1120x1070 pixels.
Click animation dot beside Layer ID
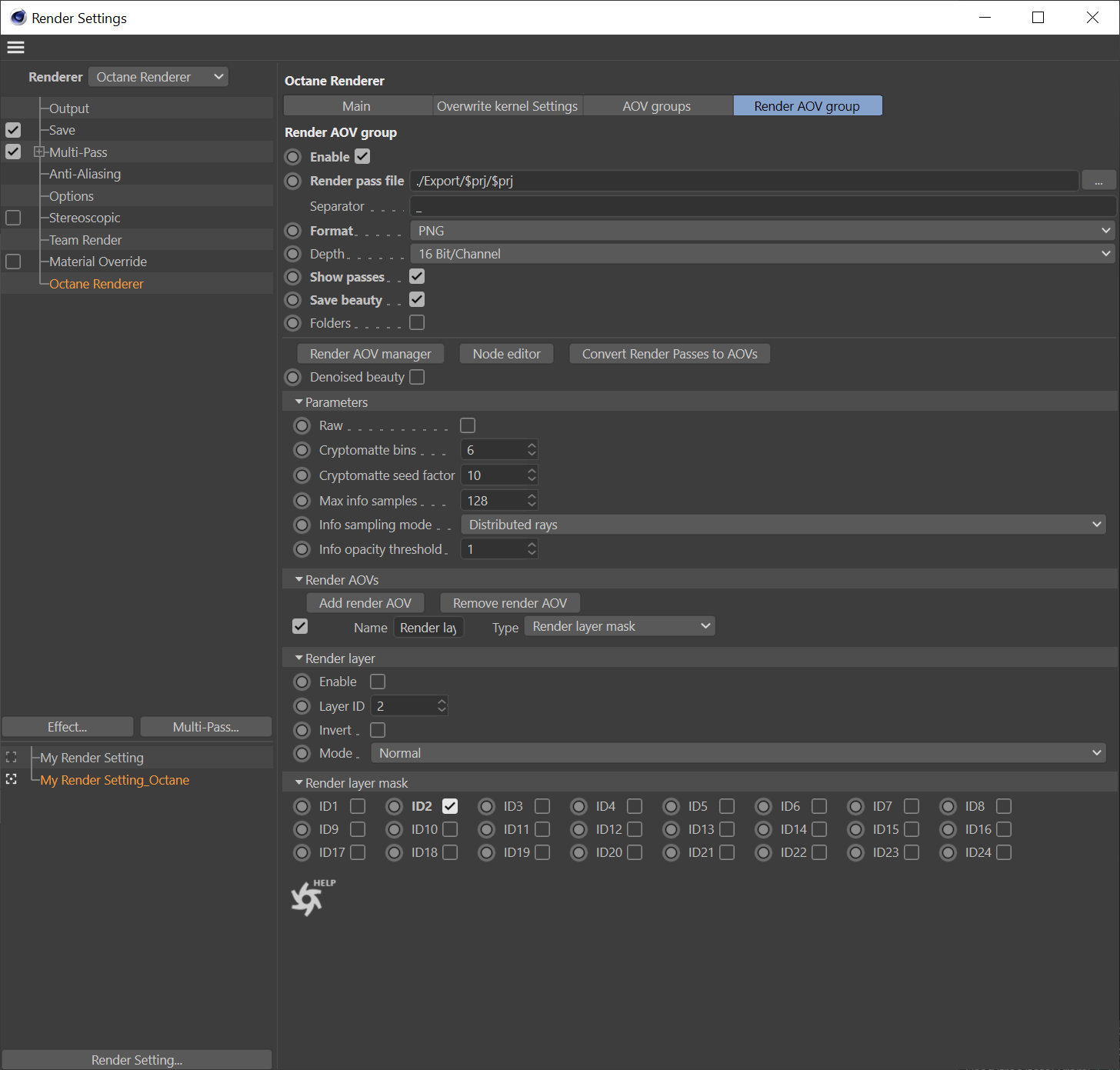coord(302,706)
